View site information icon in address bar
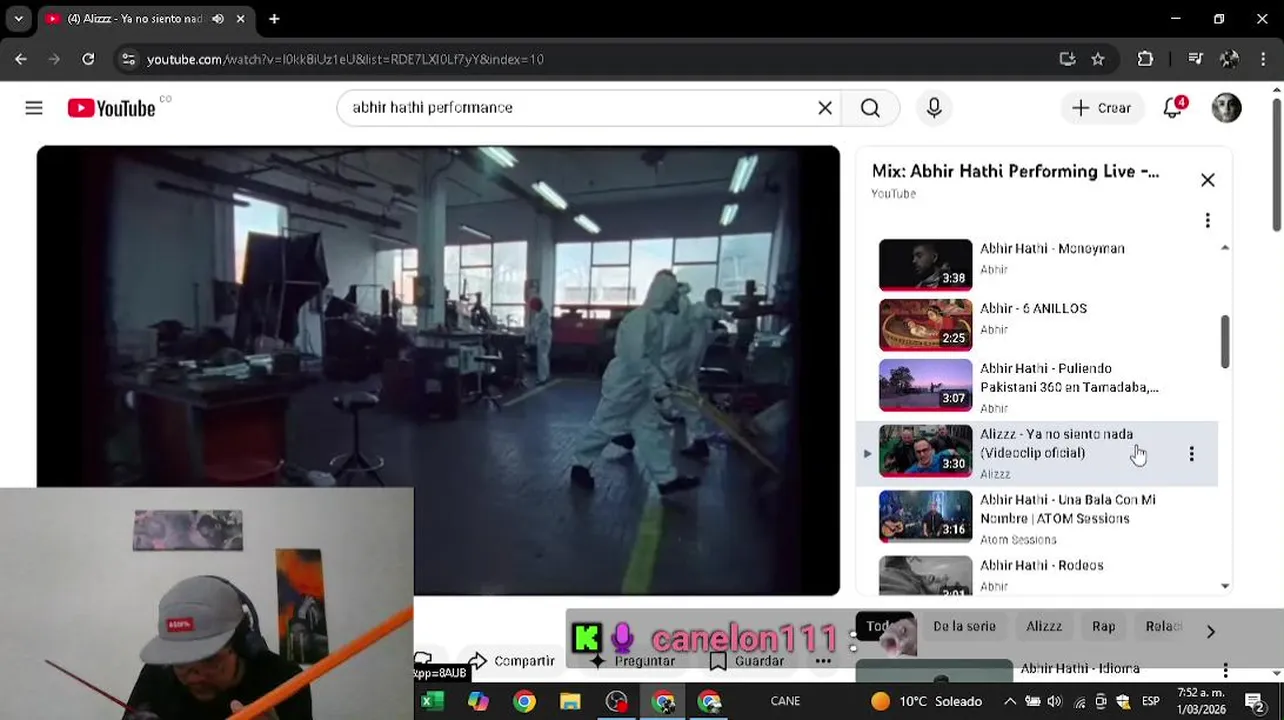Screen dimensions: 1284x720 pyautogui.click(x=128, y=60)
